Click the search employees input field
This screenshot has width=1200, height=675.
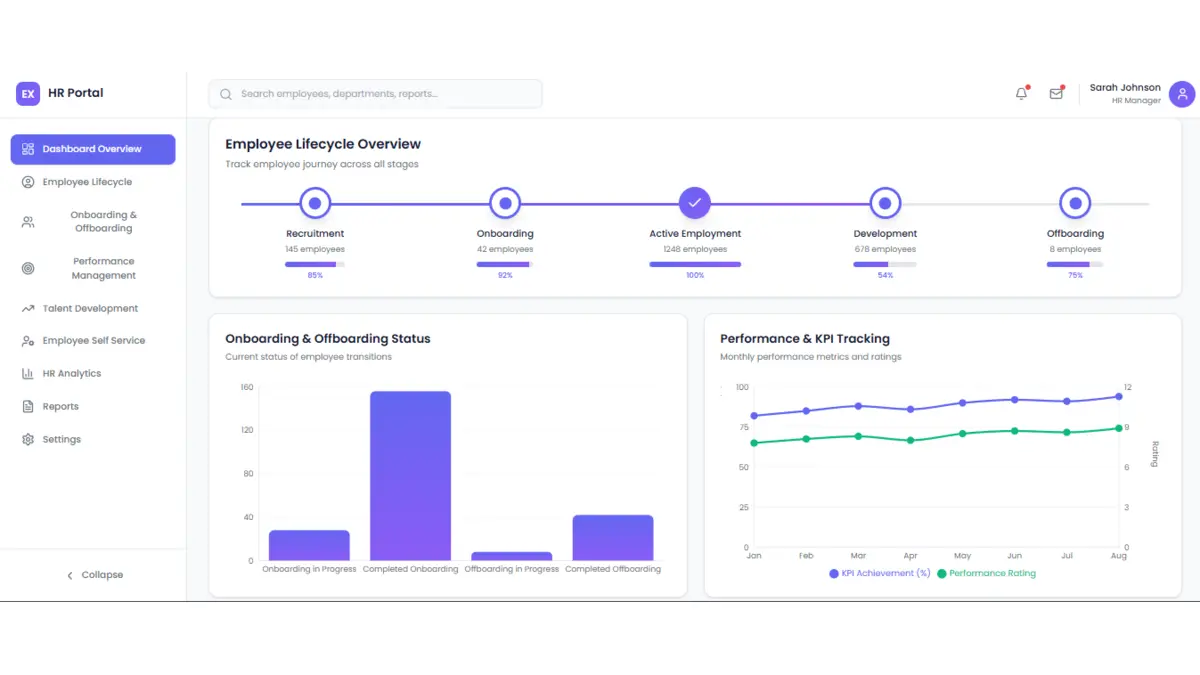point(375,94)
